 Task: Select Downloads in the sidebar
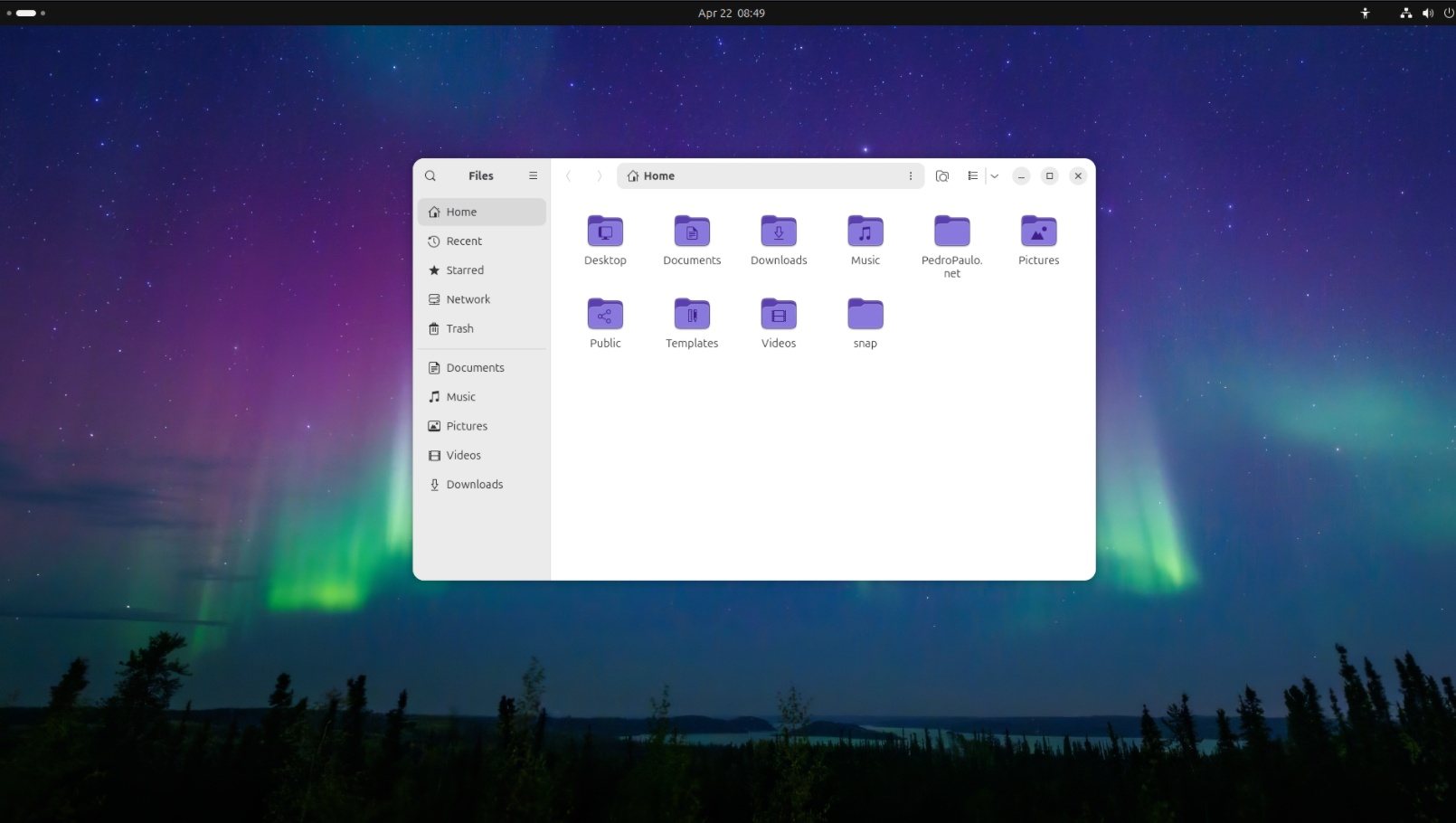(474, 484)
